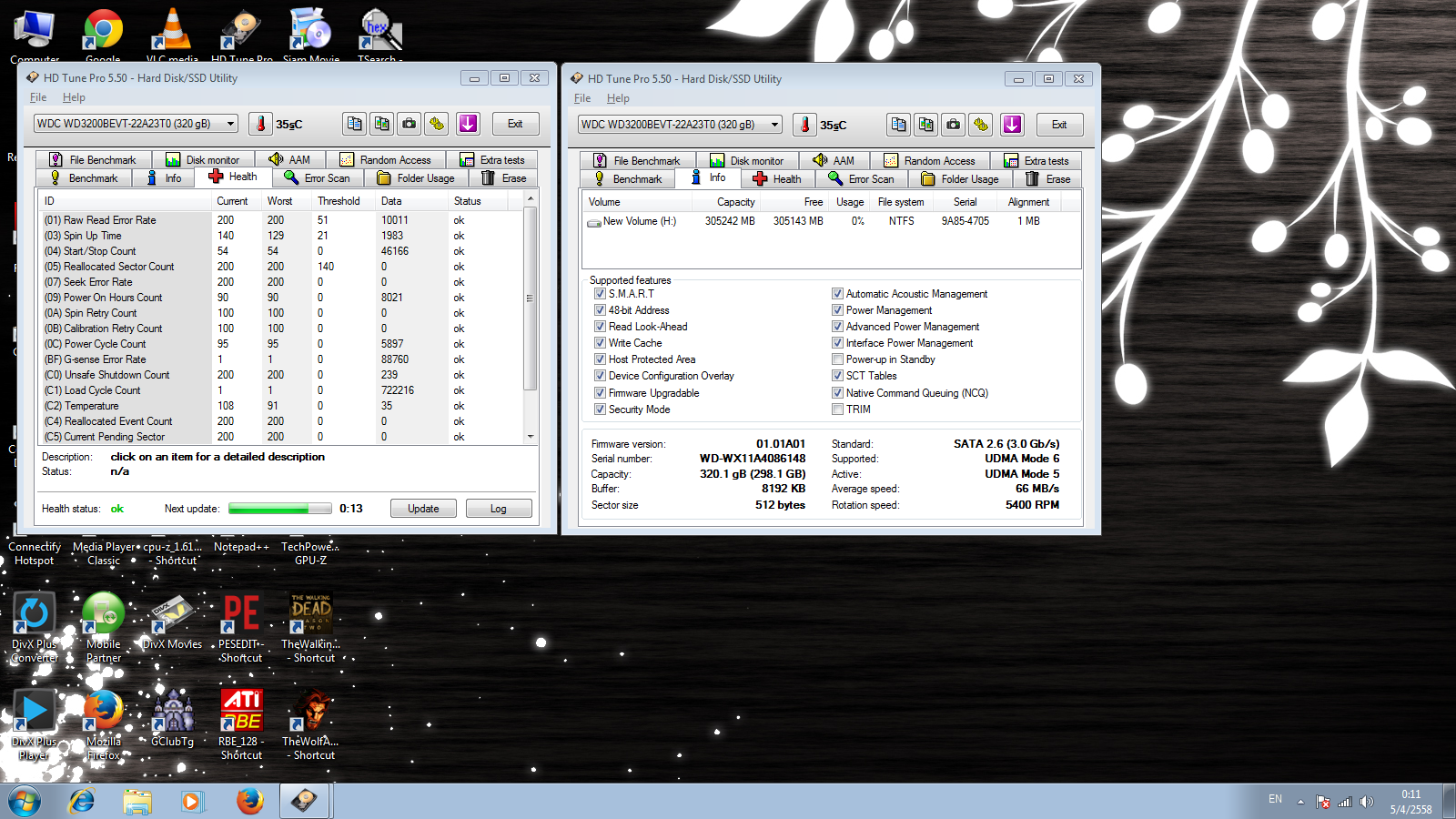Open the GPU-Z desktop shortcut
1456x819 pixels.
pyautogui.click(x=310, y=552)
